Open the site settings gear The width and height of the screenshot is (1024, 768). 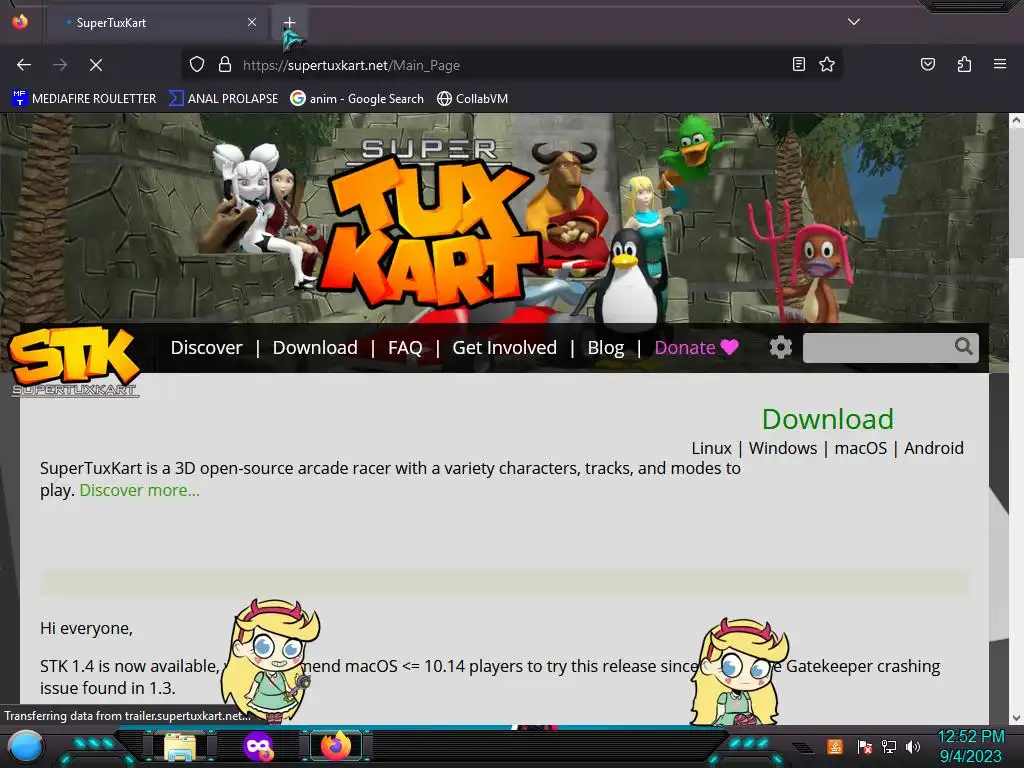click(x=780, y=347)
